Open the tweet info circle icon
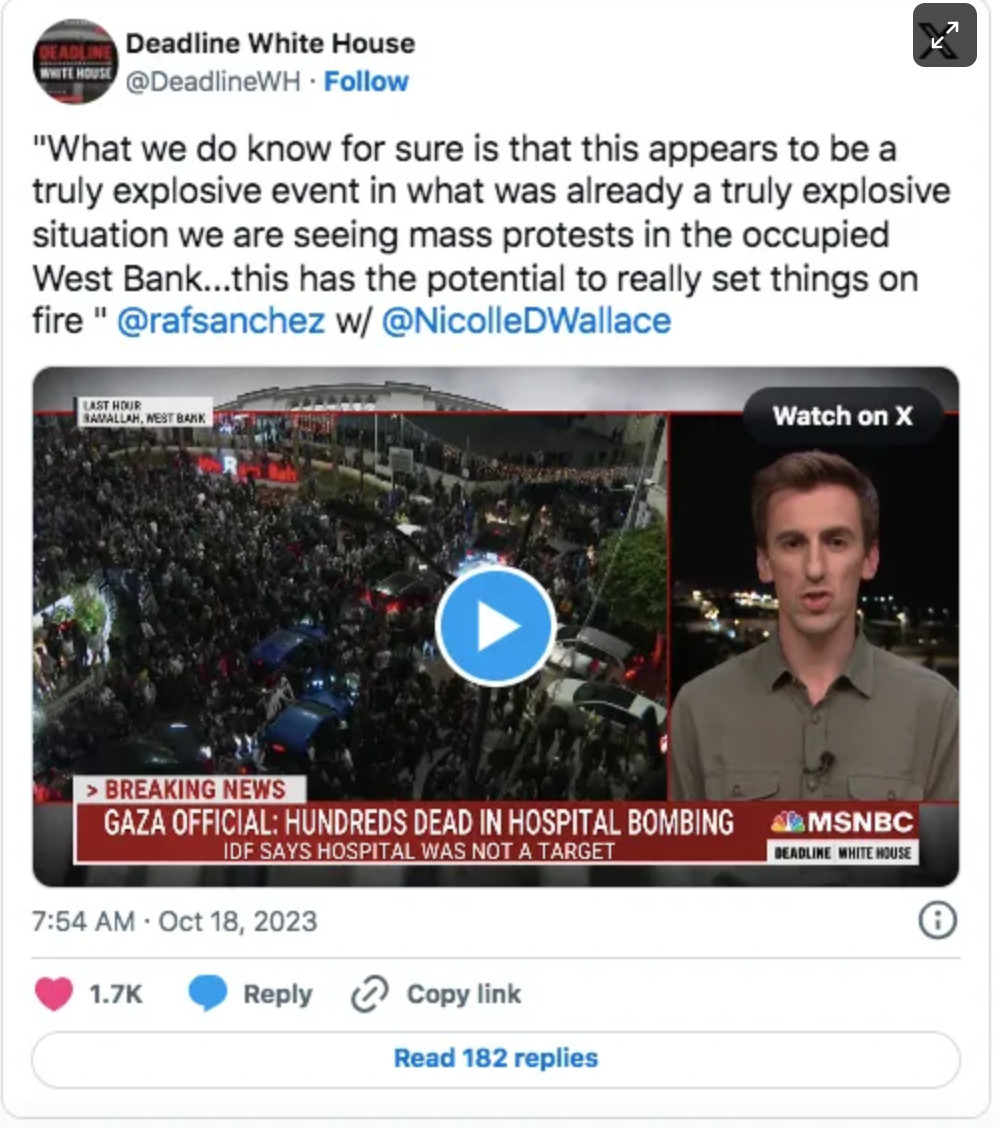1000x1128 pixels. point(937,920)
